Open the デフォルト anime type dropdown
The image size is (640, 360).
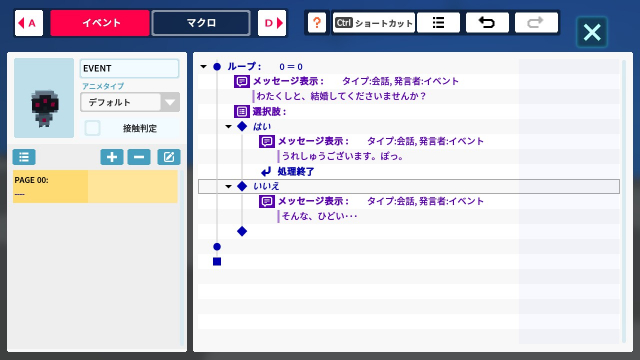(x=130, y=102)
